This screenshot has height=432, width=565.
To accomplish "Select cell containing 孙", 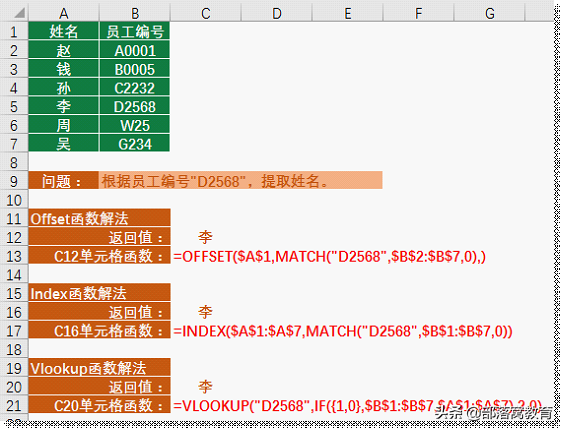I will click(63, 87).
